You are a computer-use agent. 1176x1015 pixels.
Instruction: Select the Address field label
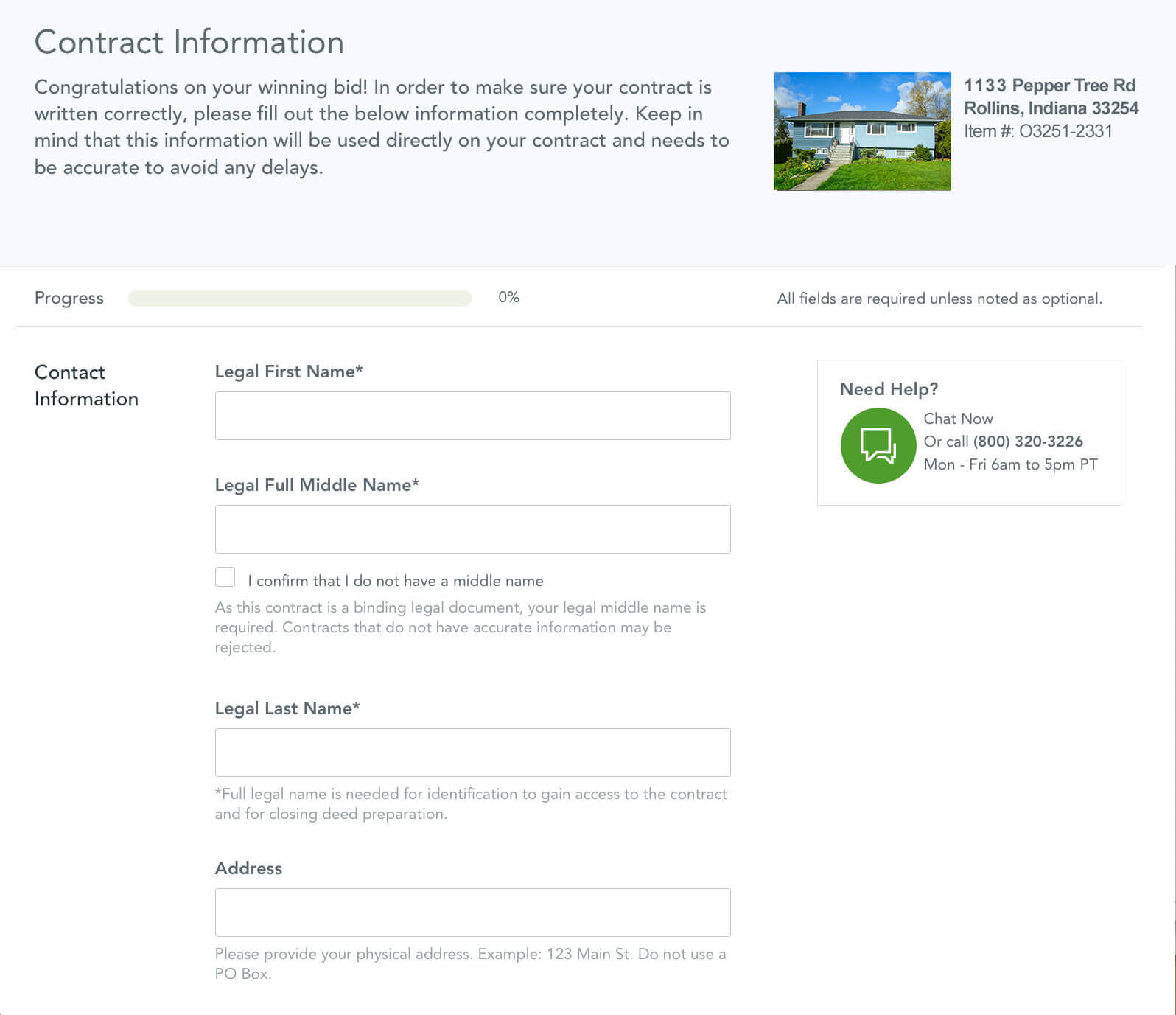[x=248, y=868]
